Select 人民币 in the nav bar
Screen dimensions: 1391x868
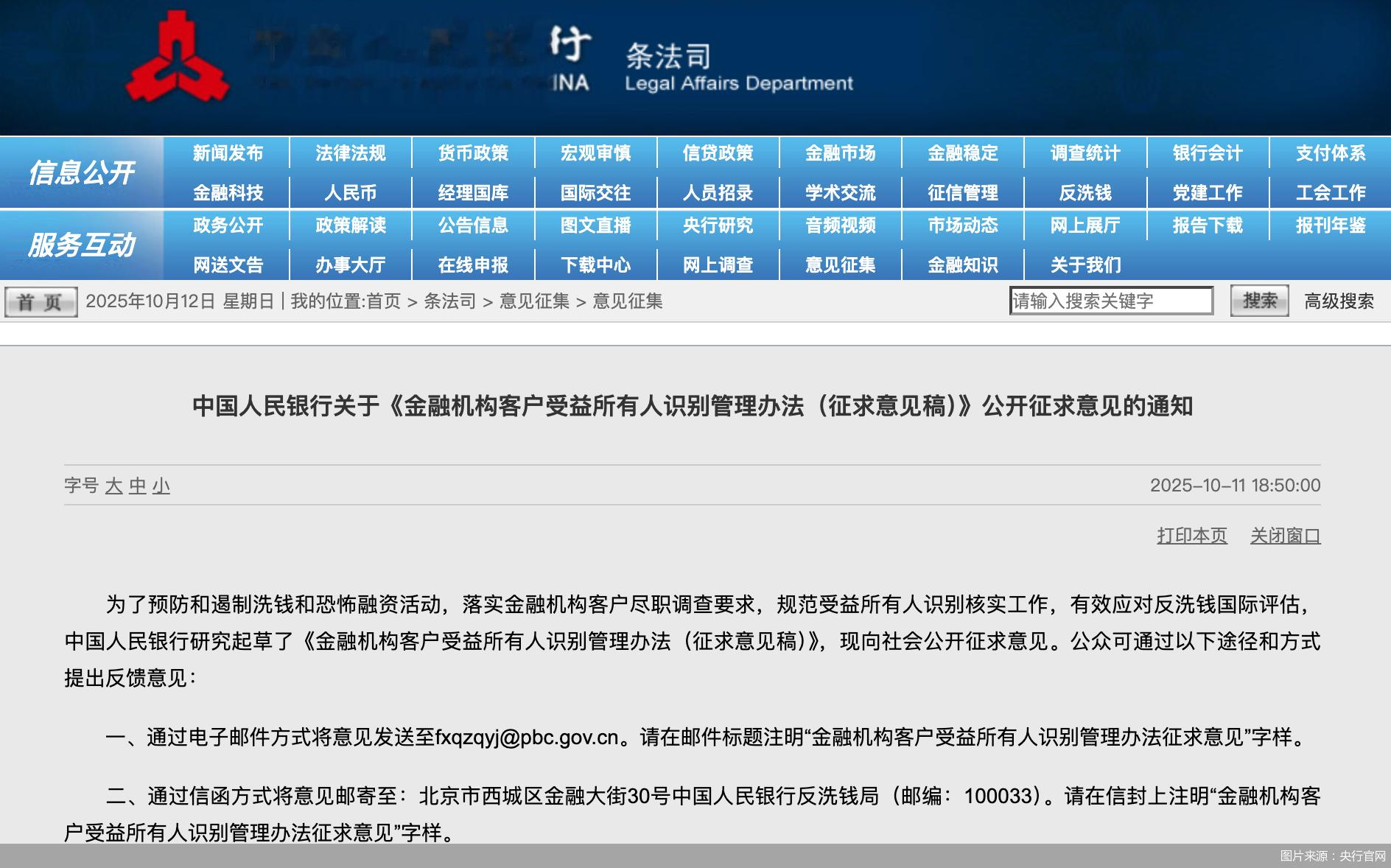pyautogui.click(x=351, y=193)
